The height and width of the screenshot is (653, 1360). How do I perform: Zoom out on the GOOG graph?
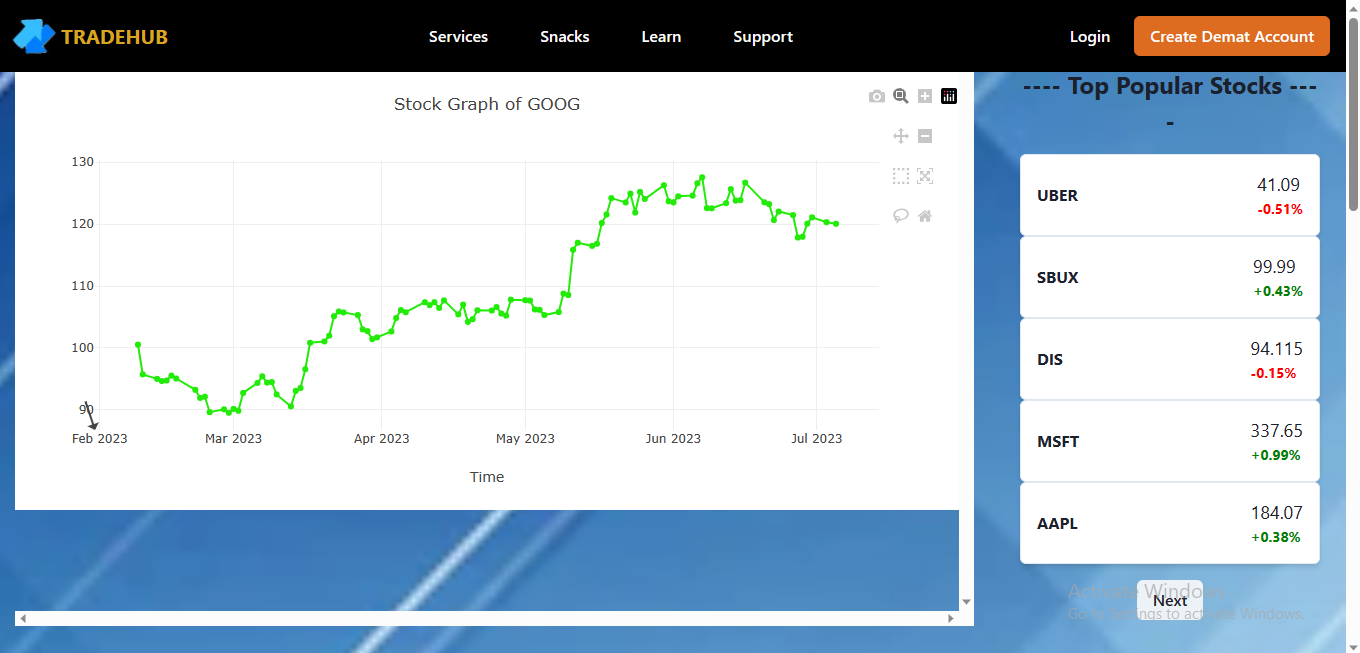coord(925,135)
